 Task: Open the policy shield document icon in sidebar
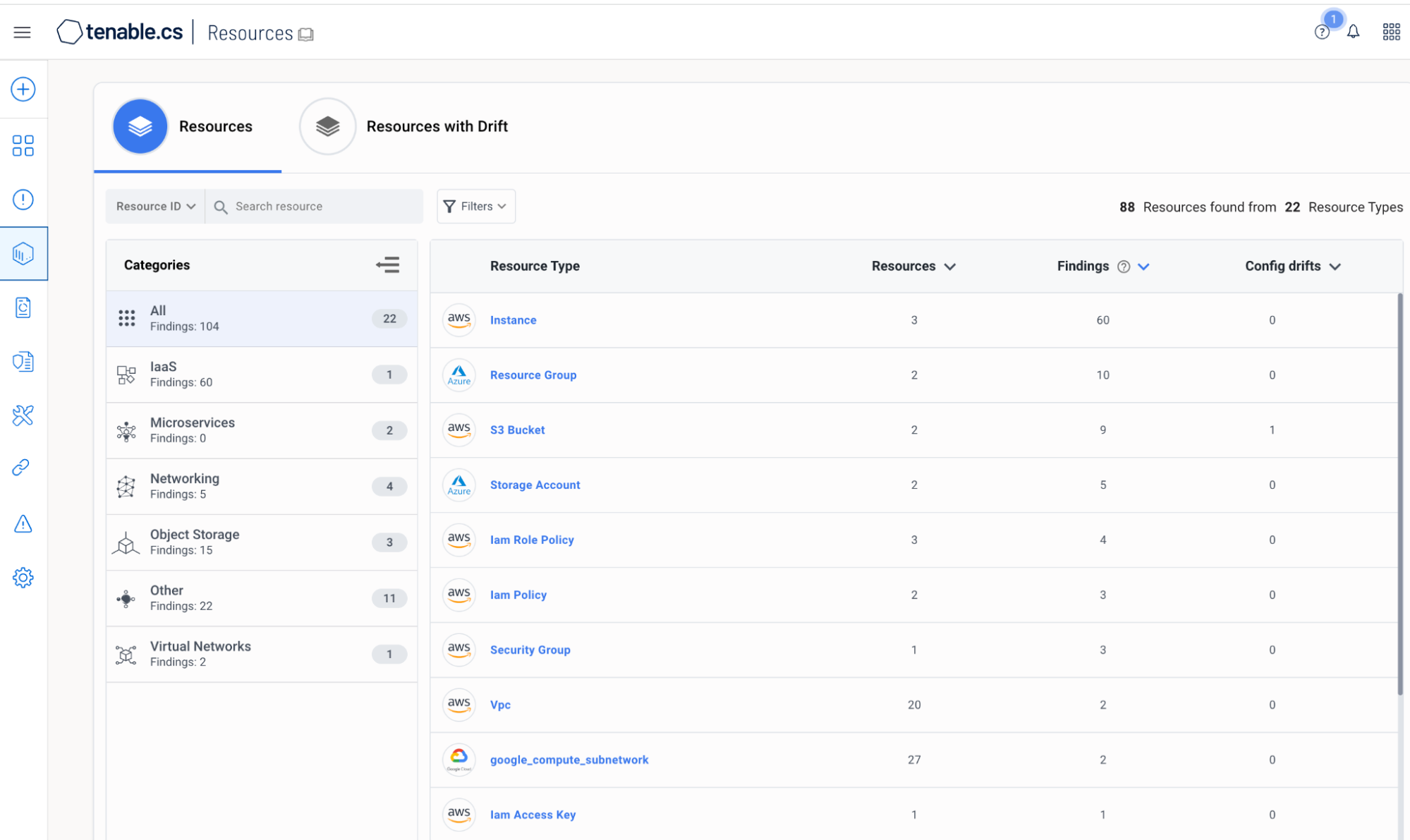[x=23, y=361]
